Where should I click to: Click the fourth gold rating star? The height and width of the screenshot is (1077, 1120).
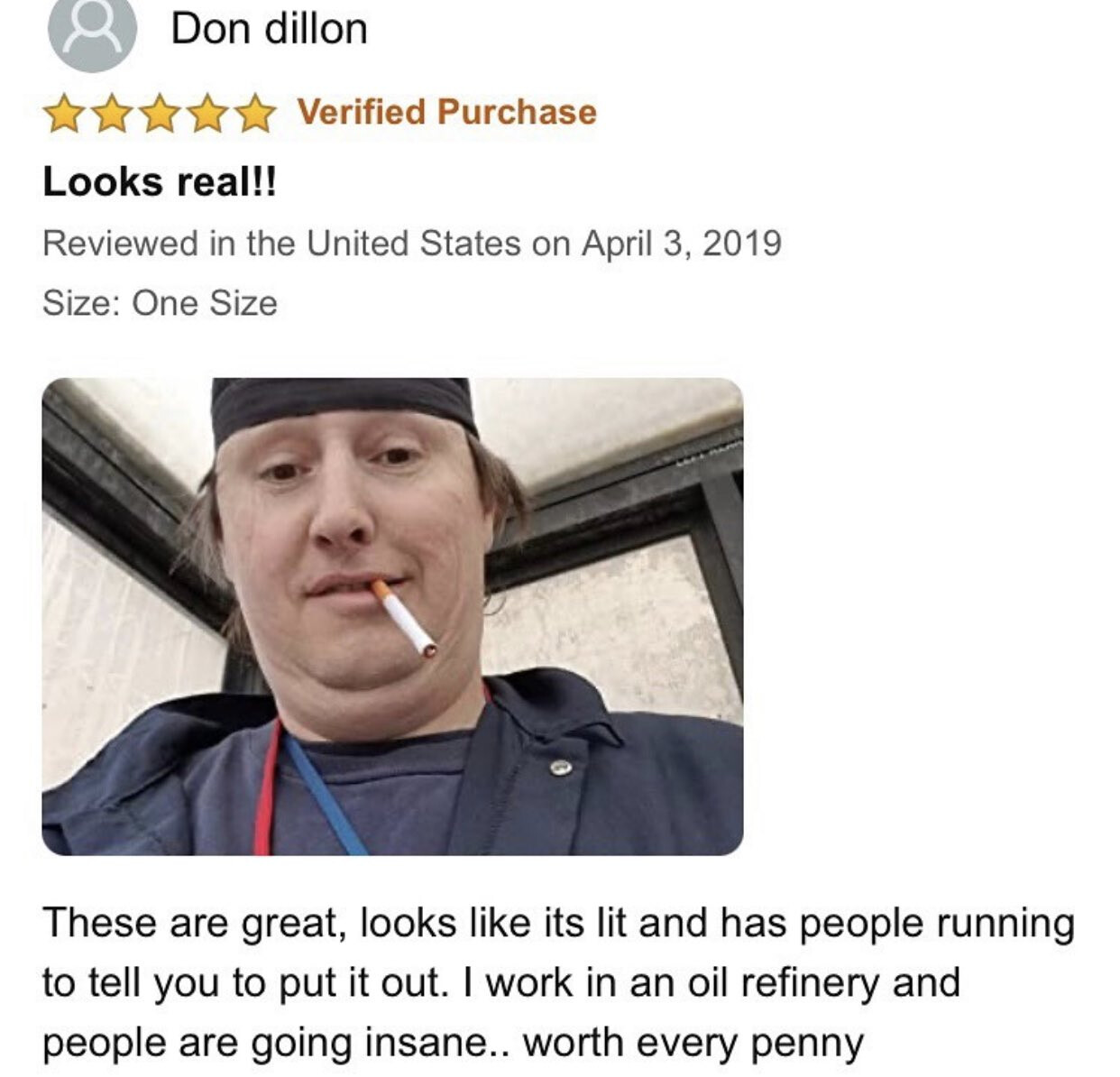click(x=207, y=114)
